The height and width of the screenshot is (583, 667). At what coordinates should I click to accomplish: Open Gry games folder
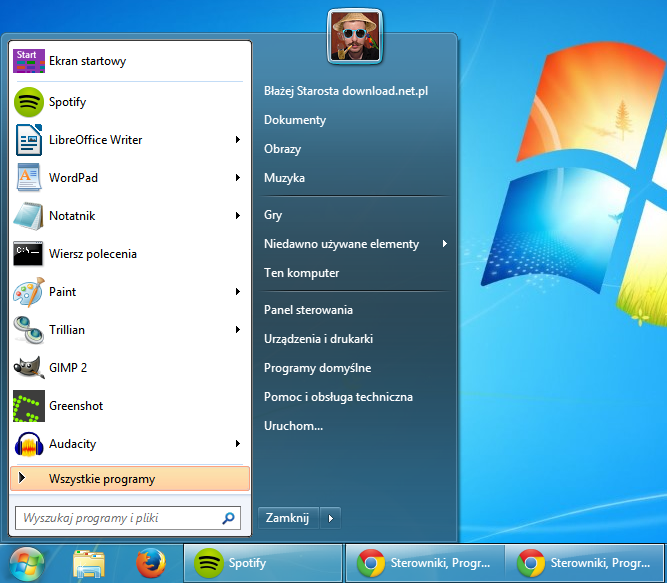click(273, 215)
